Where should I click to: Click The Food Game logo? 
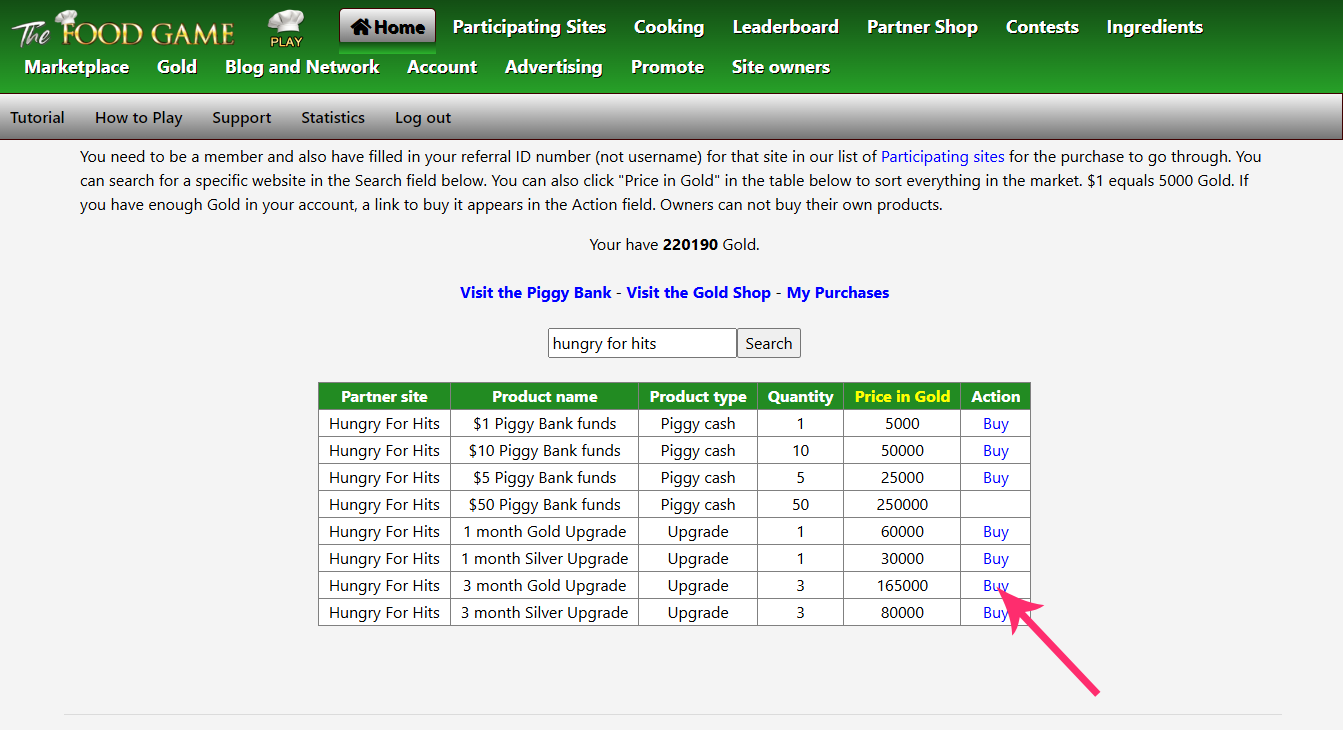[x=122, y=30]
